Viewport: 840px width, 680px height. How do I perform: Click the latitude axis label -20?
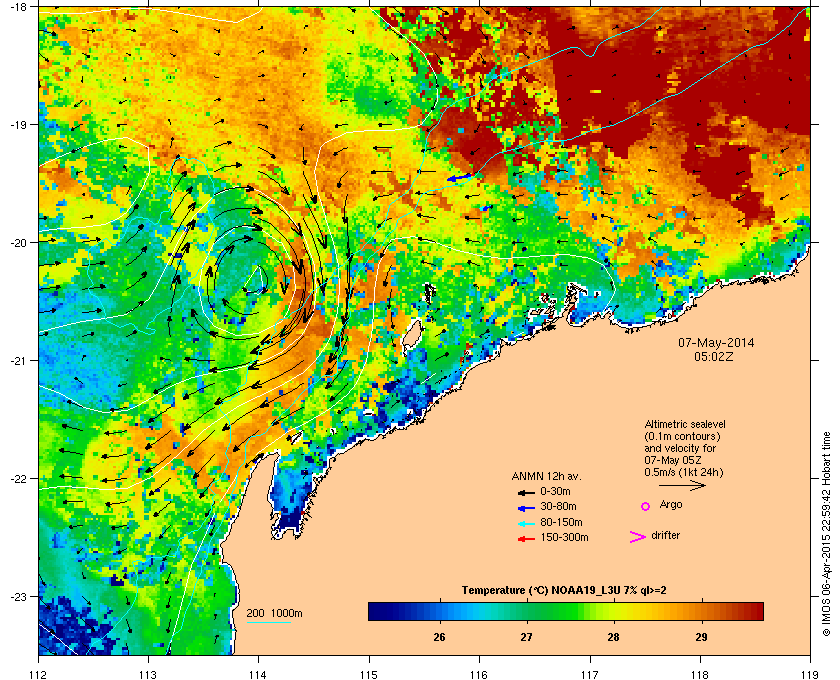point(19,243)
